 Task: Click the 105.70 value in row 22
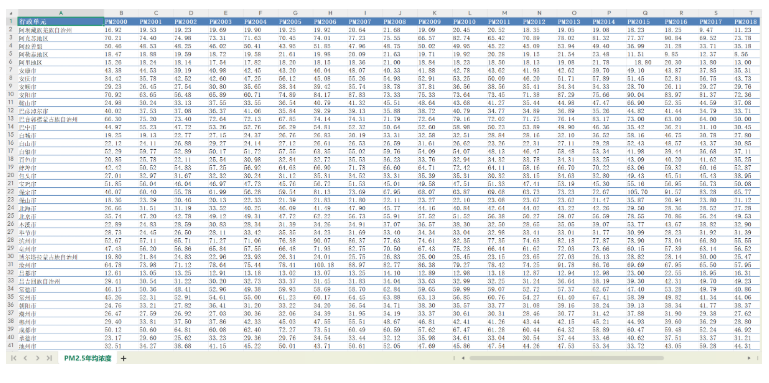point(644,192)
